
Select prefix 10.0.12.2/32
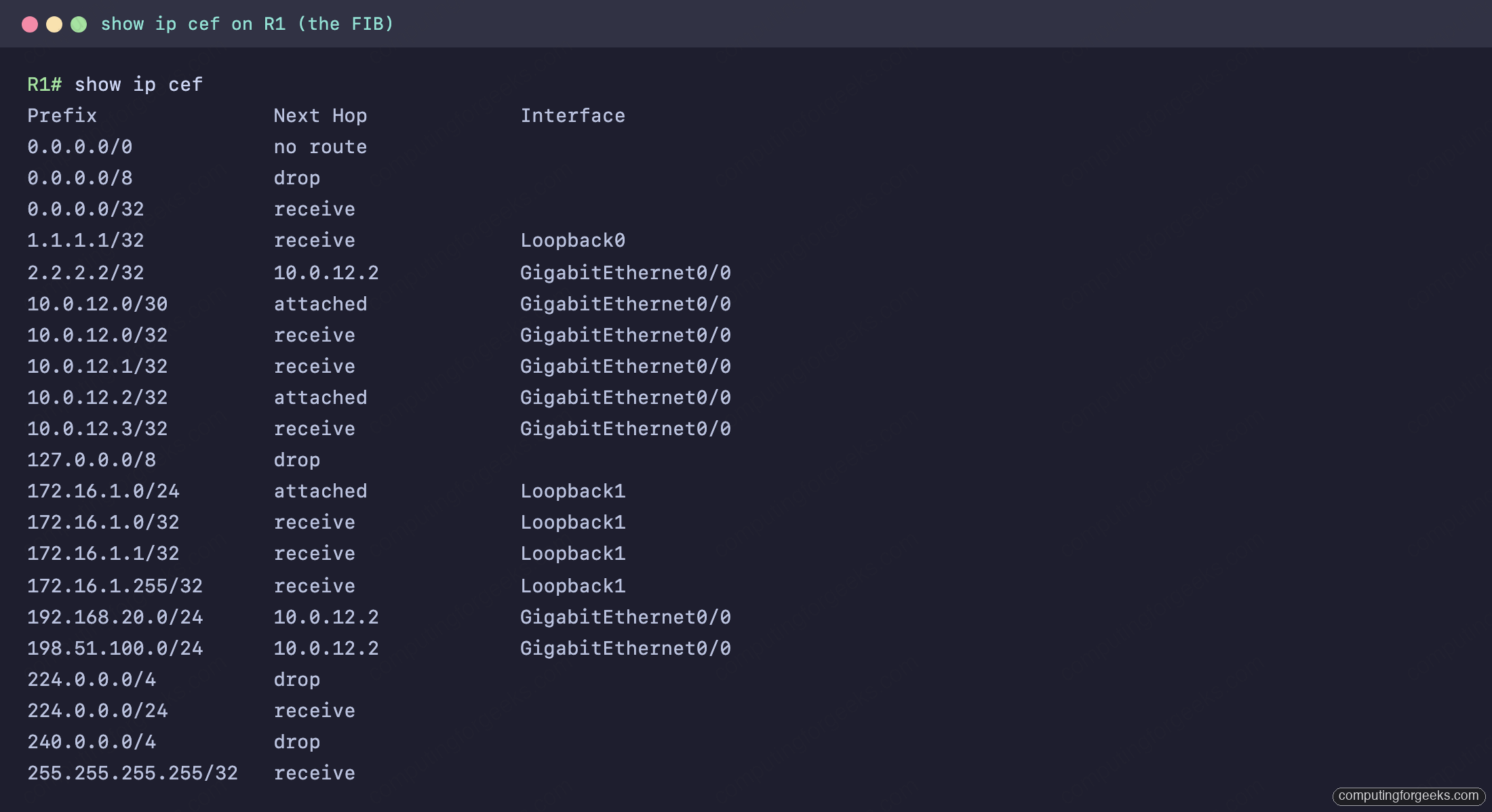pos(98,398)
